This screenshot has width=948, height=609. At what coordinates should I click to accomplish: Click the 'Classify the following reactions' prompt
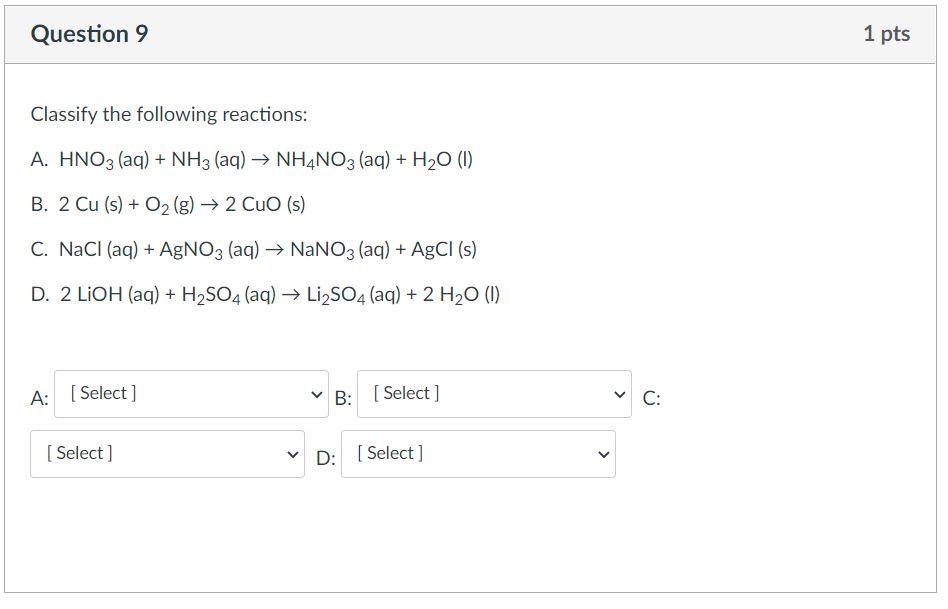[x=169, y=115]
